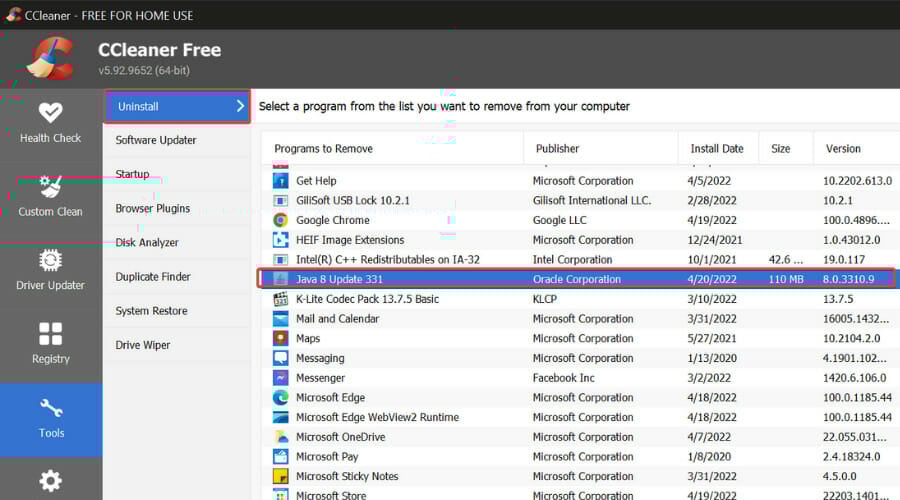Click Messenger program icon
Viewport: 900px width, 500px height.
click(280, 378)
